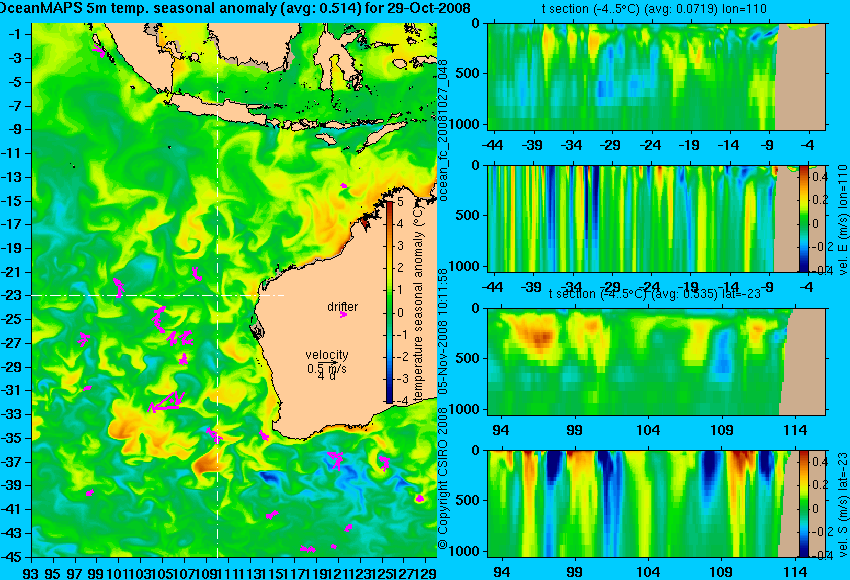The height and width of the screenshot is (580, 850).
Task: Click the '114' label under the bottom vel. S section
Action: (795, 572)
